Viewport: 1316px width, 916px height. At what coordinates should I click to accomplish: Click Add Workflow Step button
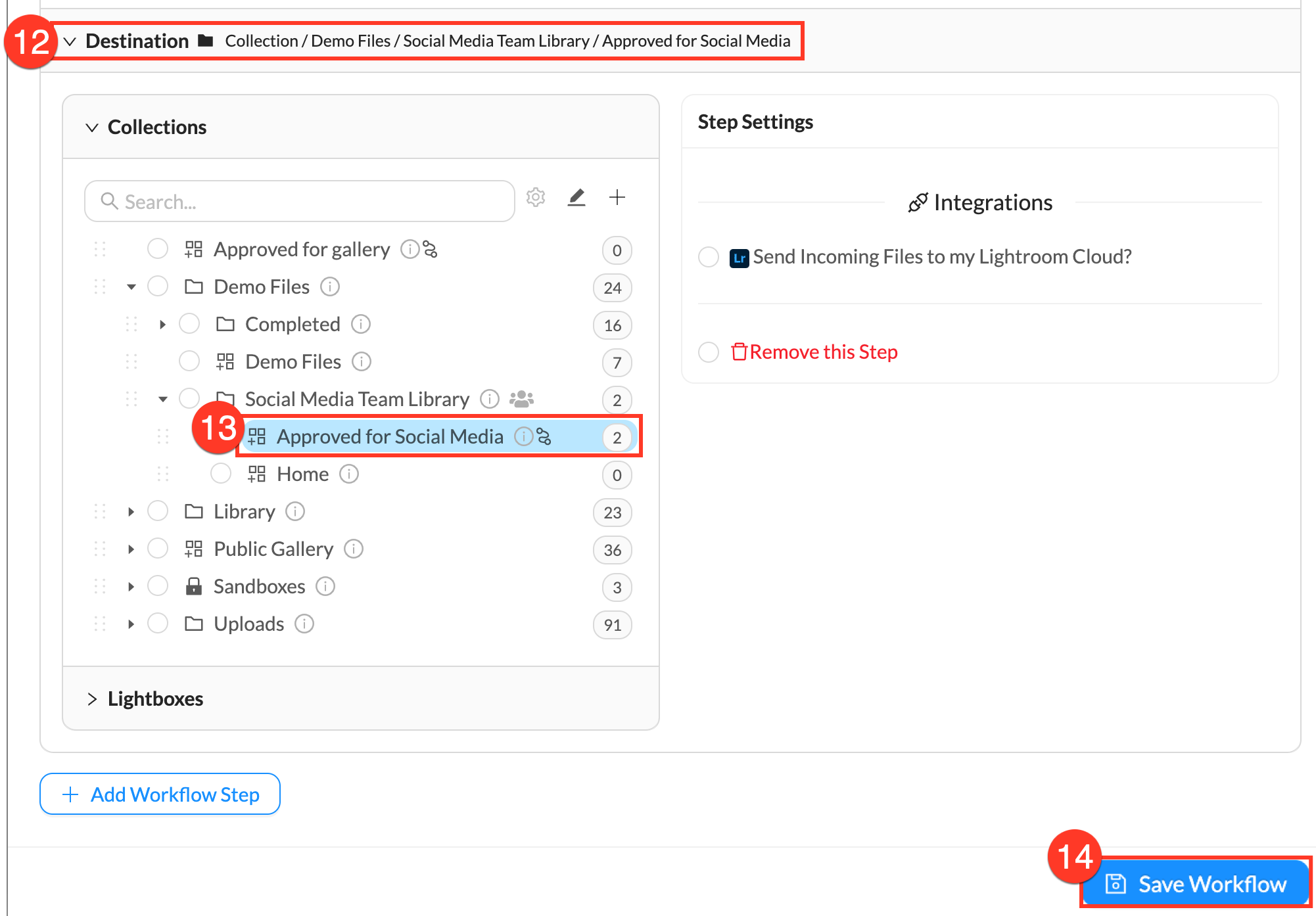pyautogui.click(x=160, y=794)
